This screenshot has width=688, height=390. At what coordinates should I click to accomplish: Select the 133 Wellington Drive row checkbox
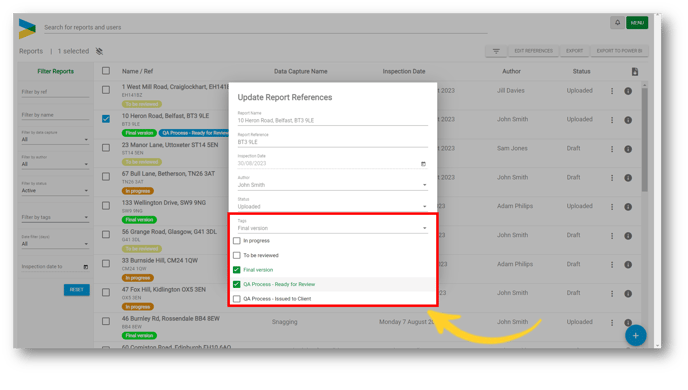[x=106, y=206]
